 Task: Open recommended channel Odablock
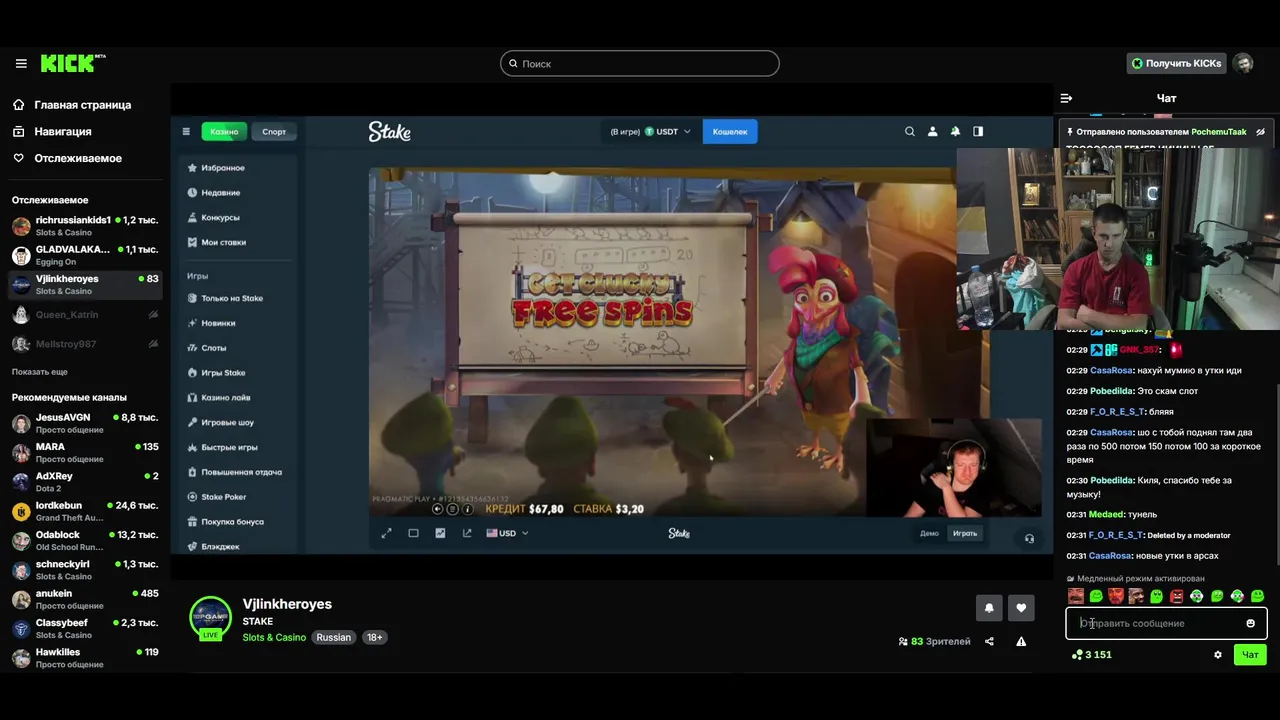pyautogui.click(x=85, y=541)
